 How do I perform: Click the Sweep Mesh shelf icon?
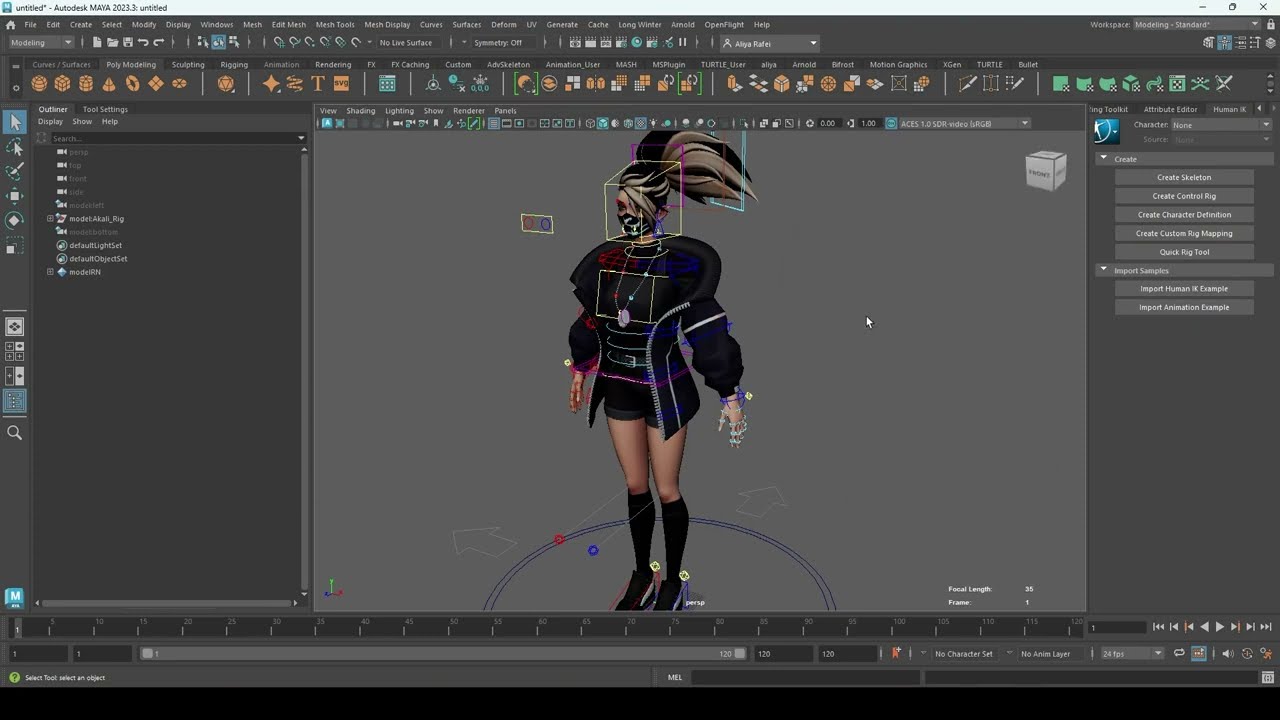[x=295, y=84]
